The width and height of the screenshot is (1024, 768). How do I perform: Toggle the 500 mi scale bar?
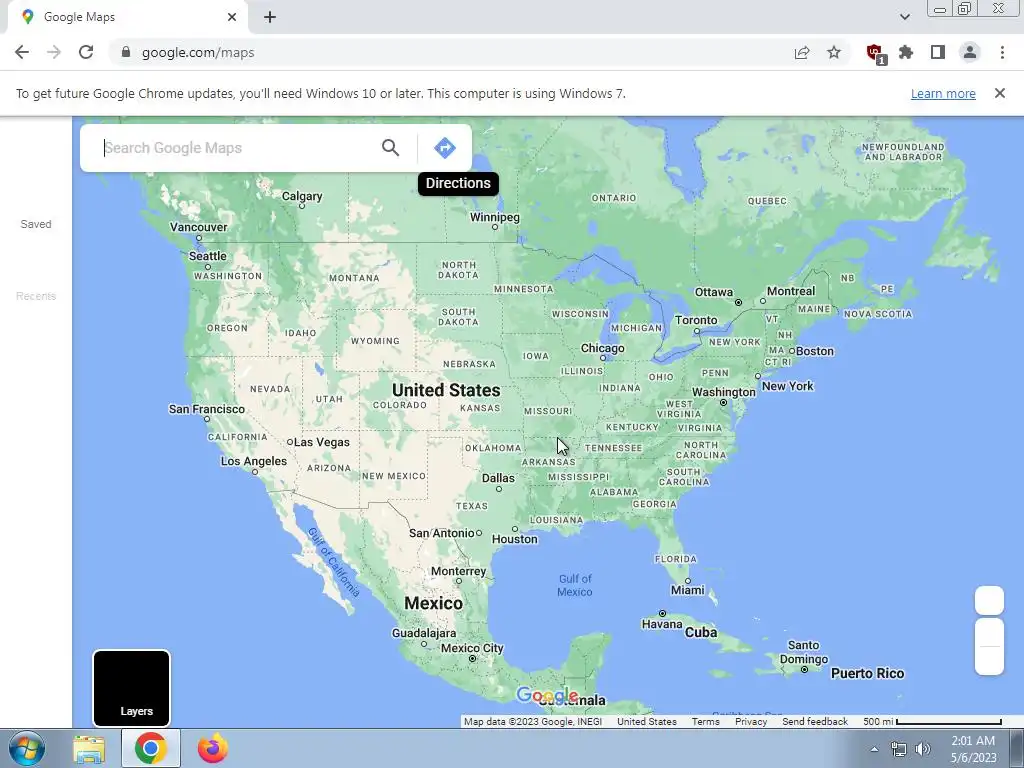point(933,722)
